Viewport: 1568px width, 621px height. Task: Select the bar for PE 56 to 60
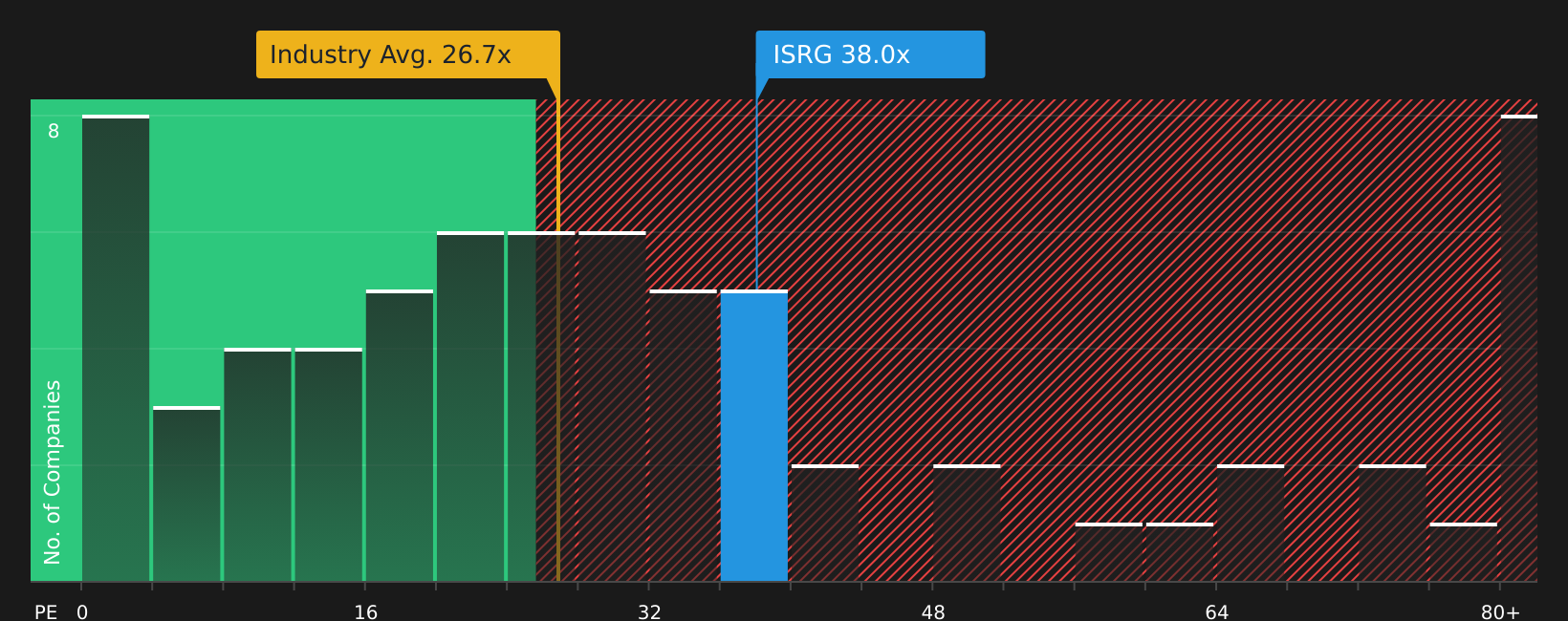tap(1109, 552)
